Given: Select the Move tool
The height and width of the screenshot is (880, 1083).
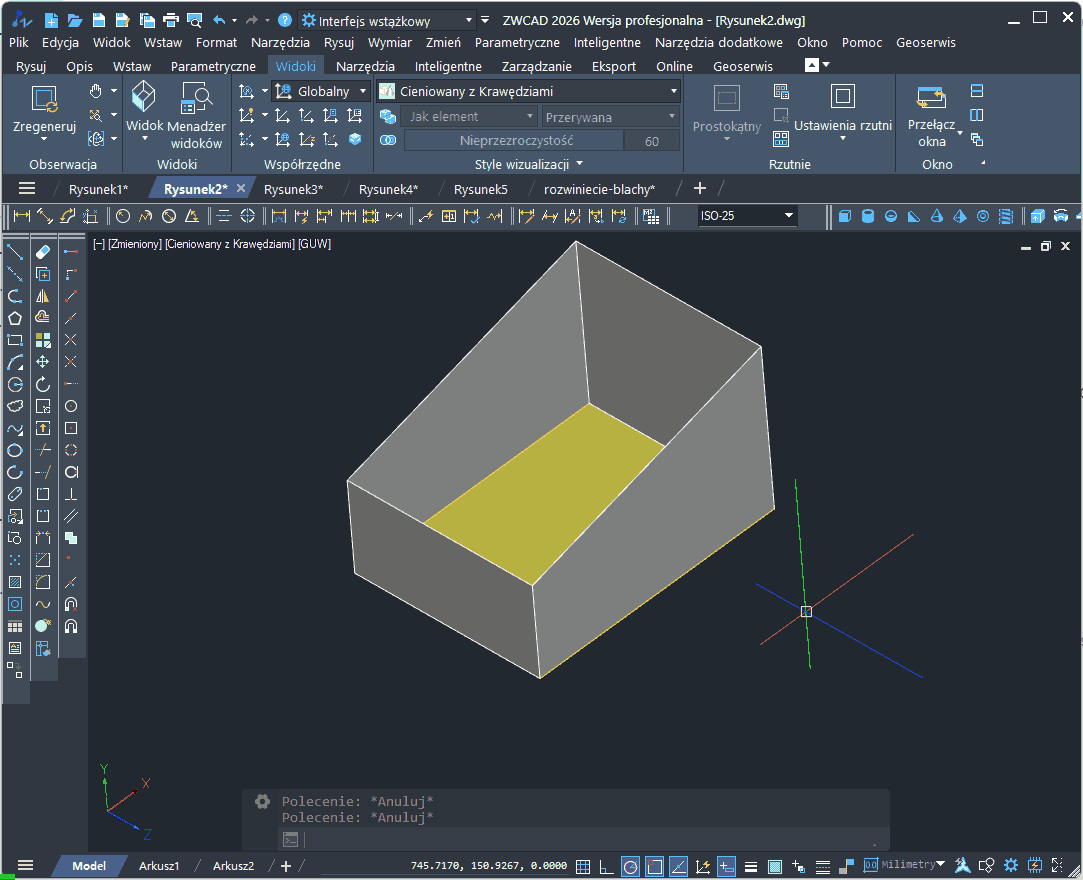Looking at the screenshot, I should [x=43, y=362].
